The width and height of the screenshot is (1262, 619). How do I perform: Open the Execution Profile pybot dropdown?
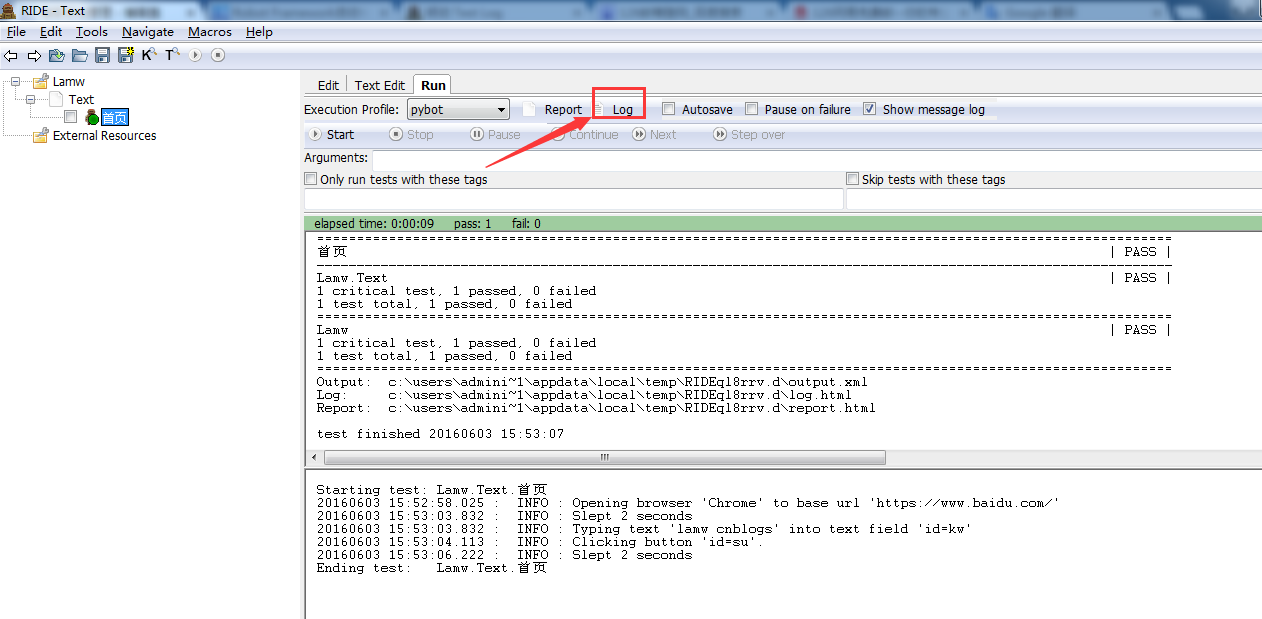tap(459, 110)
